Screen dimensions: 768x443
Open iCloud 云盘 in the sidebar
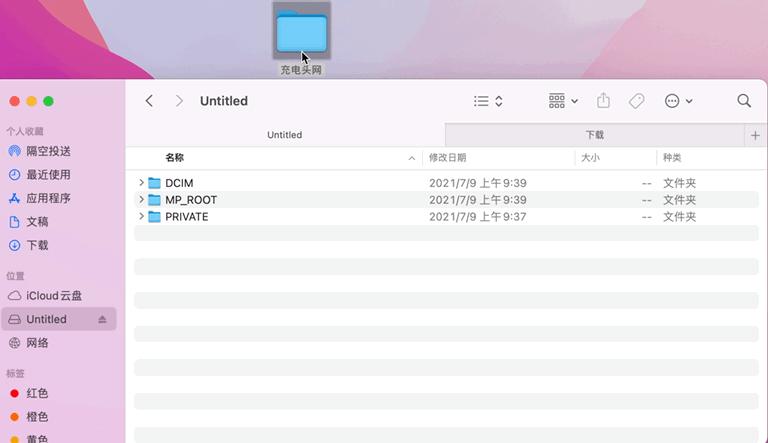(54, 295)
